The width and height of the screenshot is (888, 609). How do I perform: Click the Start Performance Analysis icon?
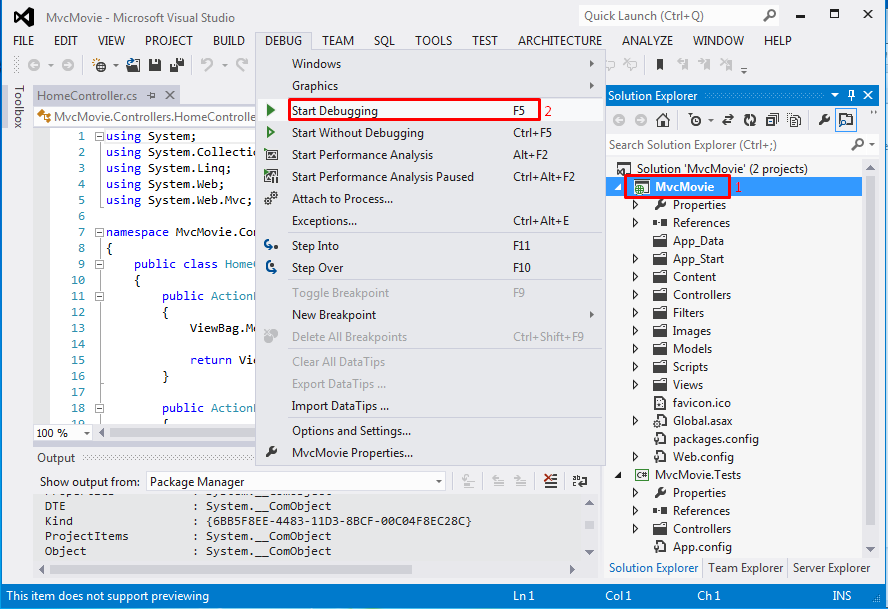[x=271, y=155]
